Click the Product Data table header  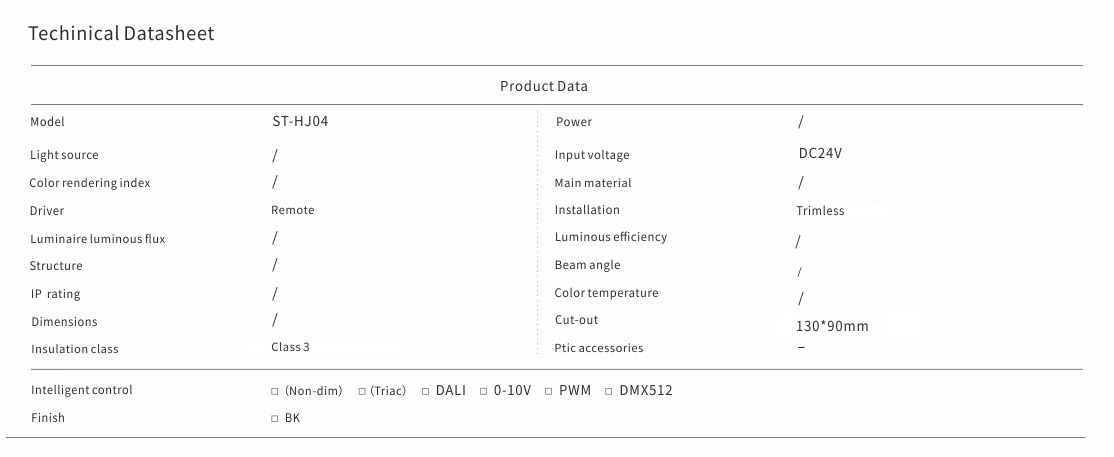[x=544, y=86]
